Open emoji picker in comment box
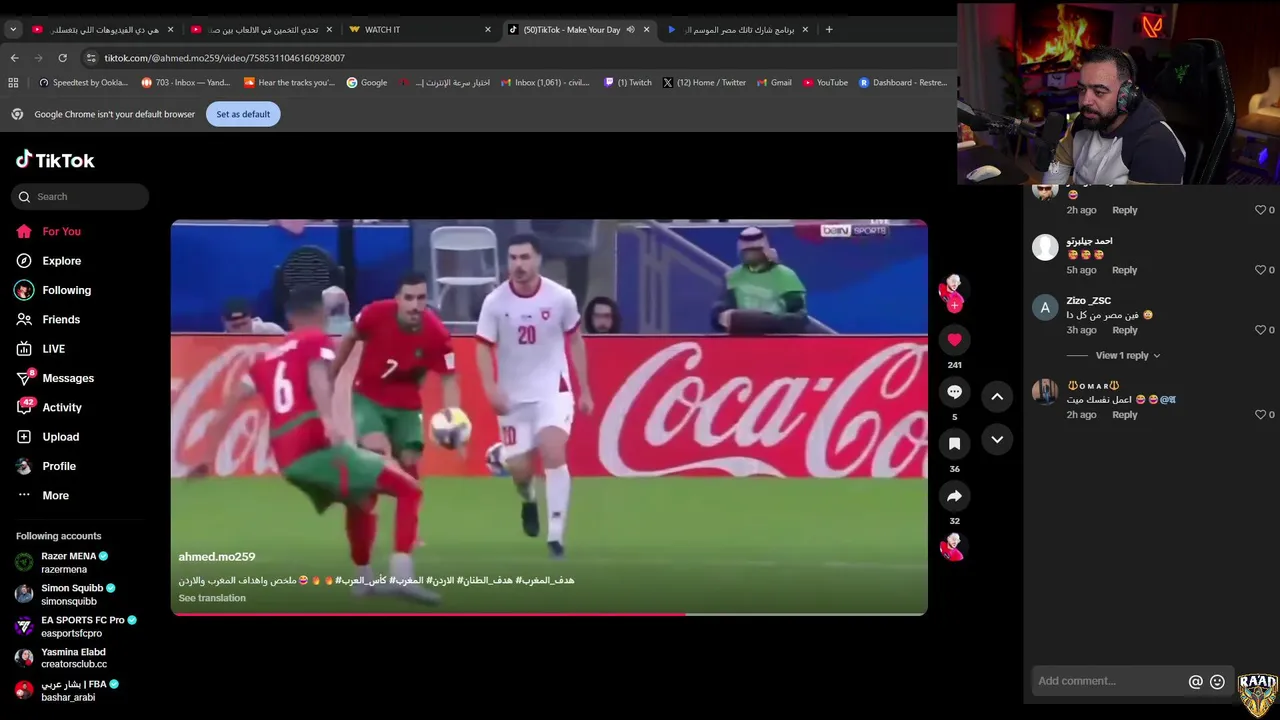Screen dimensions: 1280x720 [x=1217, y=682]
